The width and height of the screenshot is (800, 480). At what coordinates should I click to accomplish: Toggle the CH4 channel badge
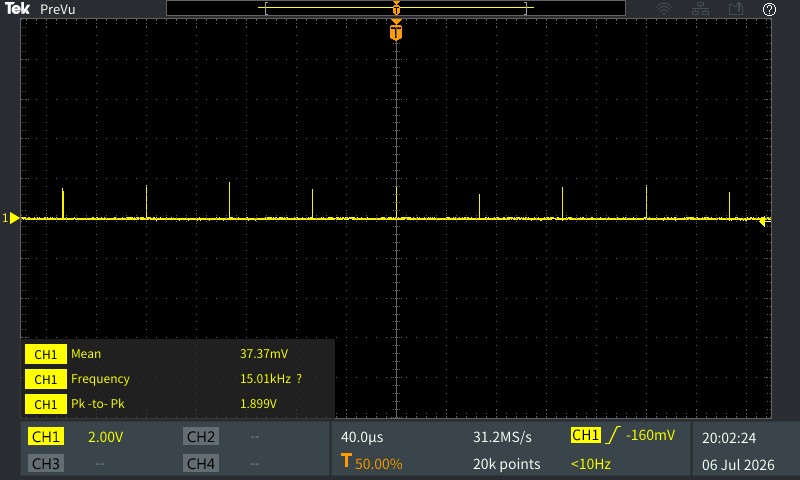tap(201, 464)
